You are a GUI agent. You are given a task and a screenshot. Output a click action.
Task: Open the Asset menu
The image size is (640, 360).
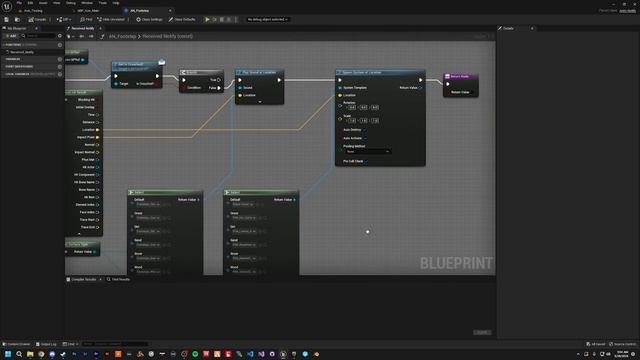[x=43, y=3]
